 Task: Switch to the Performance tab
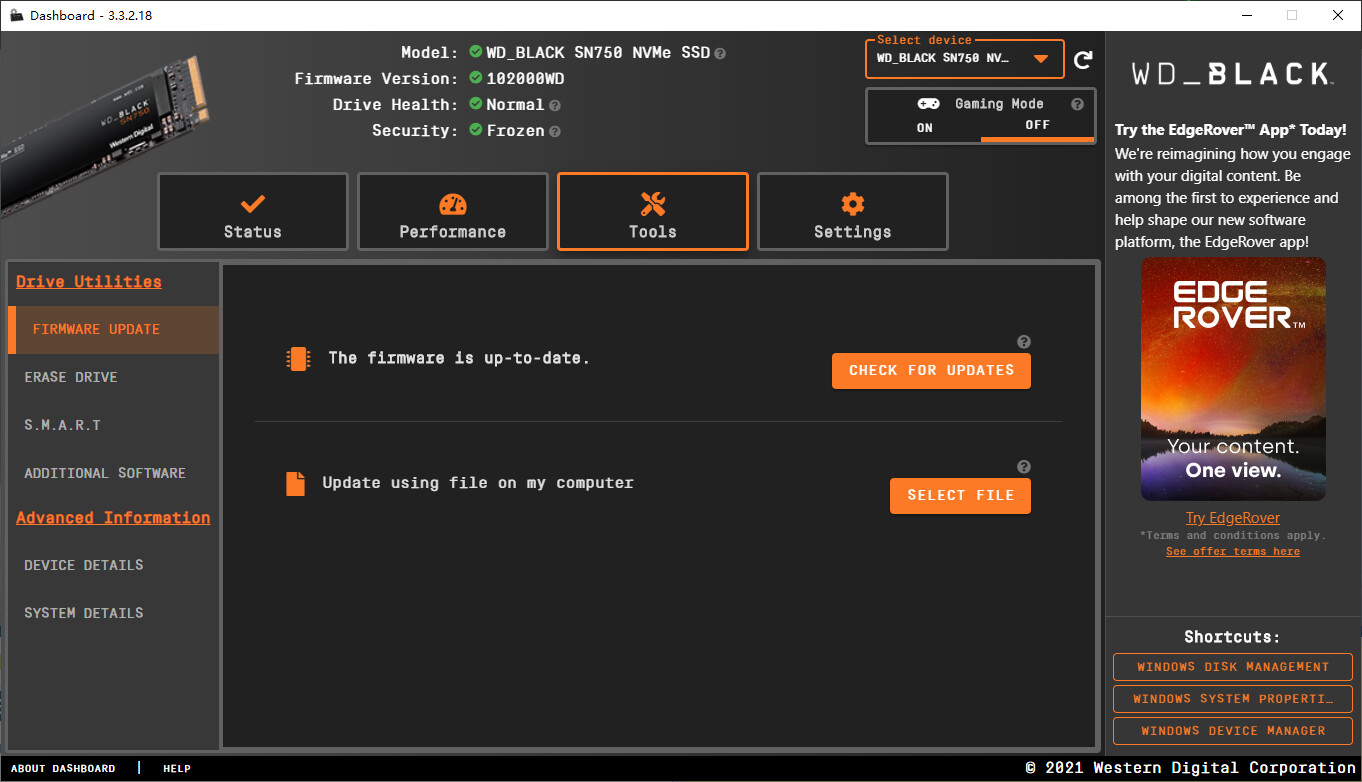coord(453,212)
